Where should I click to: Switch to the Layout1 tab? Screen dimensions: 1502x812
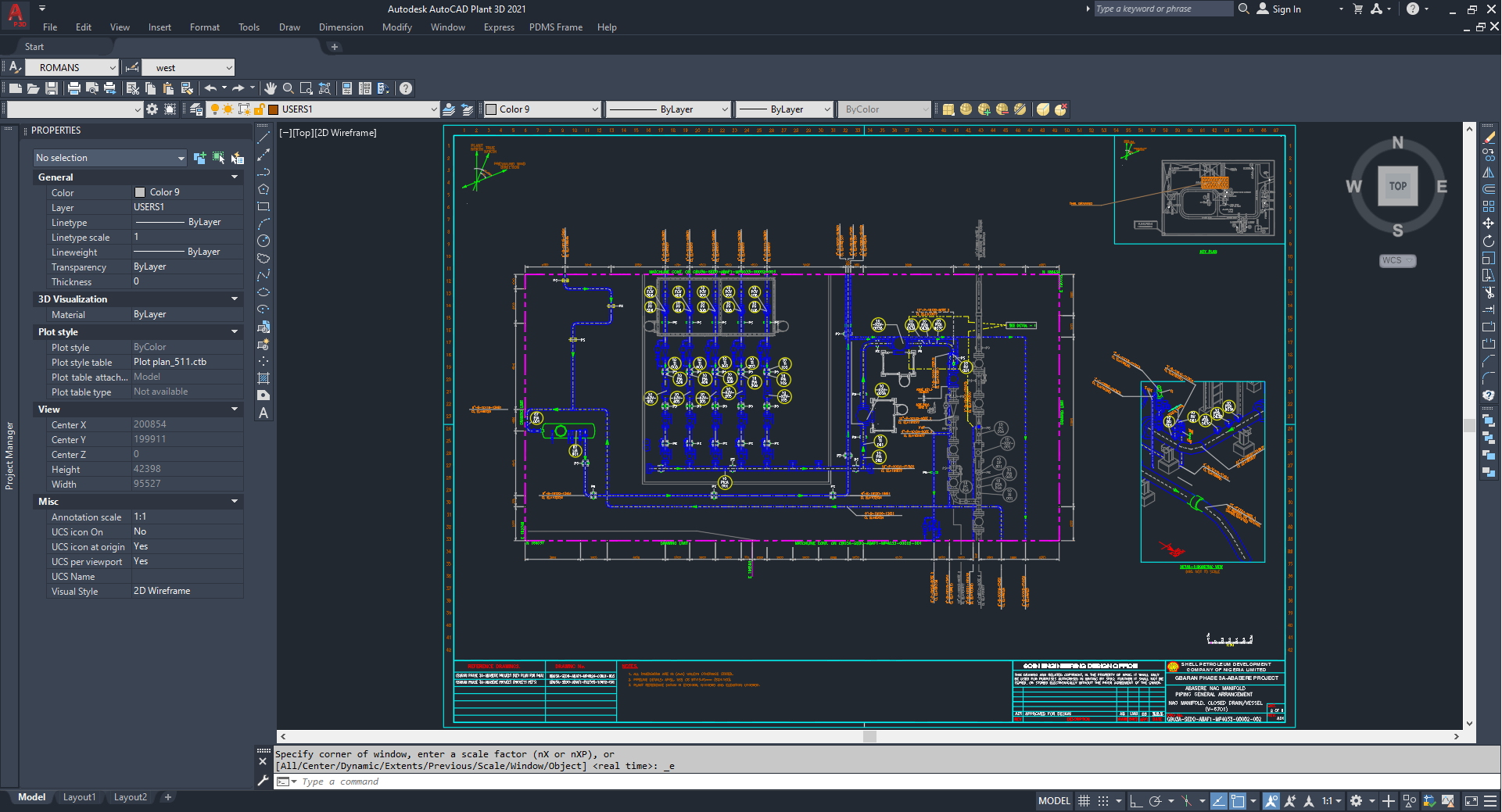[79, 798]
